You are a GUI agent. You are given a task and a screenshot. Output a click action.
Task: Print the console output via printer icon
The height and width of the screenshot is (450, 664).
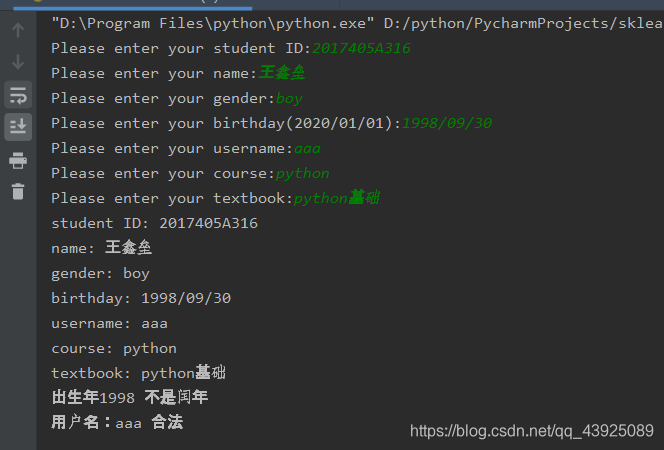click(x=18, y=160)
